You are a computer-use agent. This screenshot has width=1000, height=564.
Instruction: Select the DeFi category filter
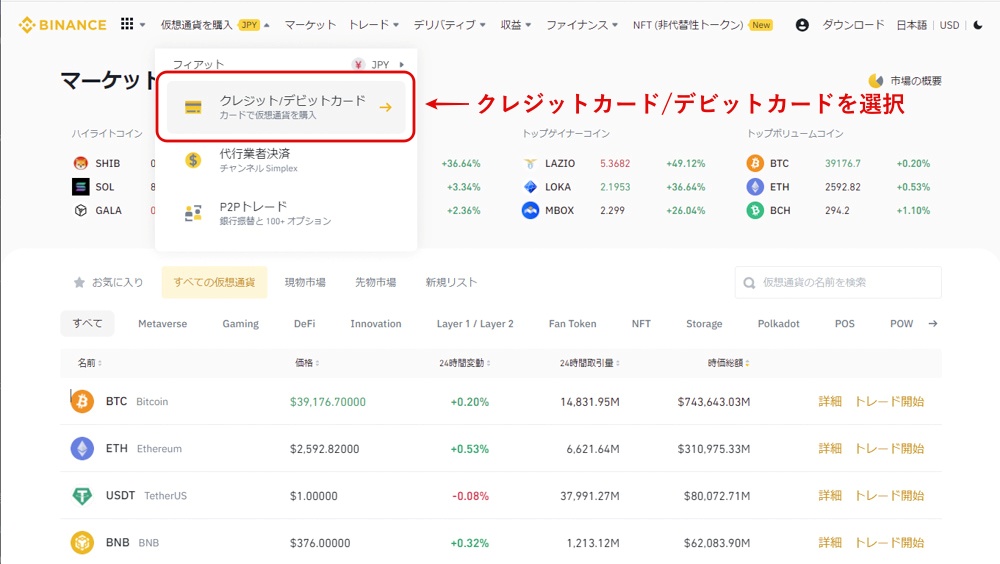304,323
